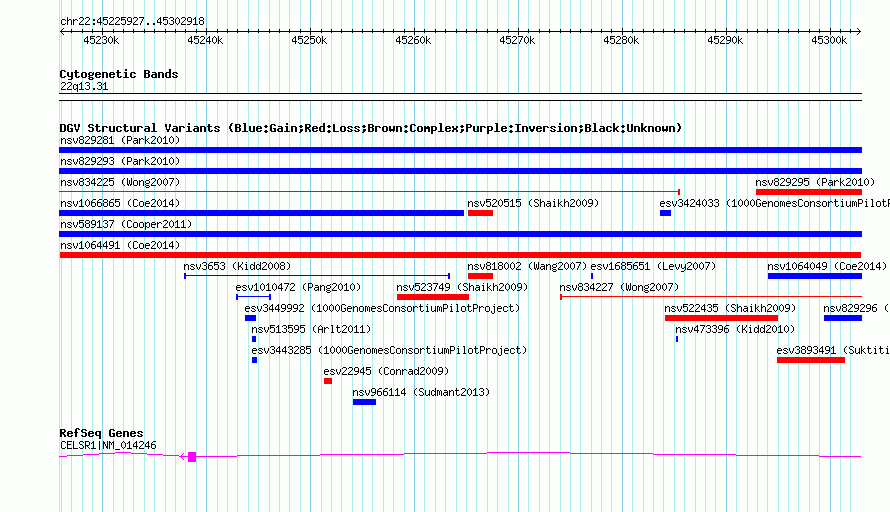
Task: Click the 22q13.31 cytogenetic band label
Action: pos(84,86)
